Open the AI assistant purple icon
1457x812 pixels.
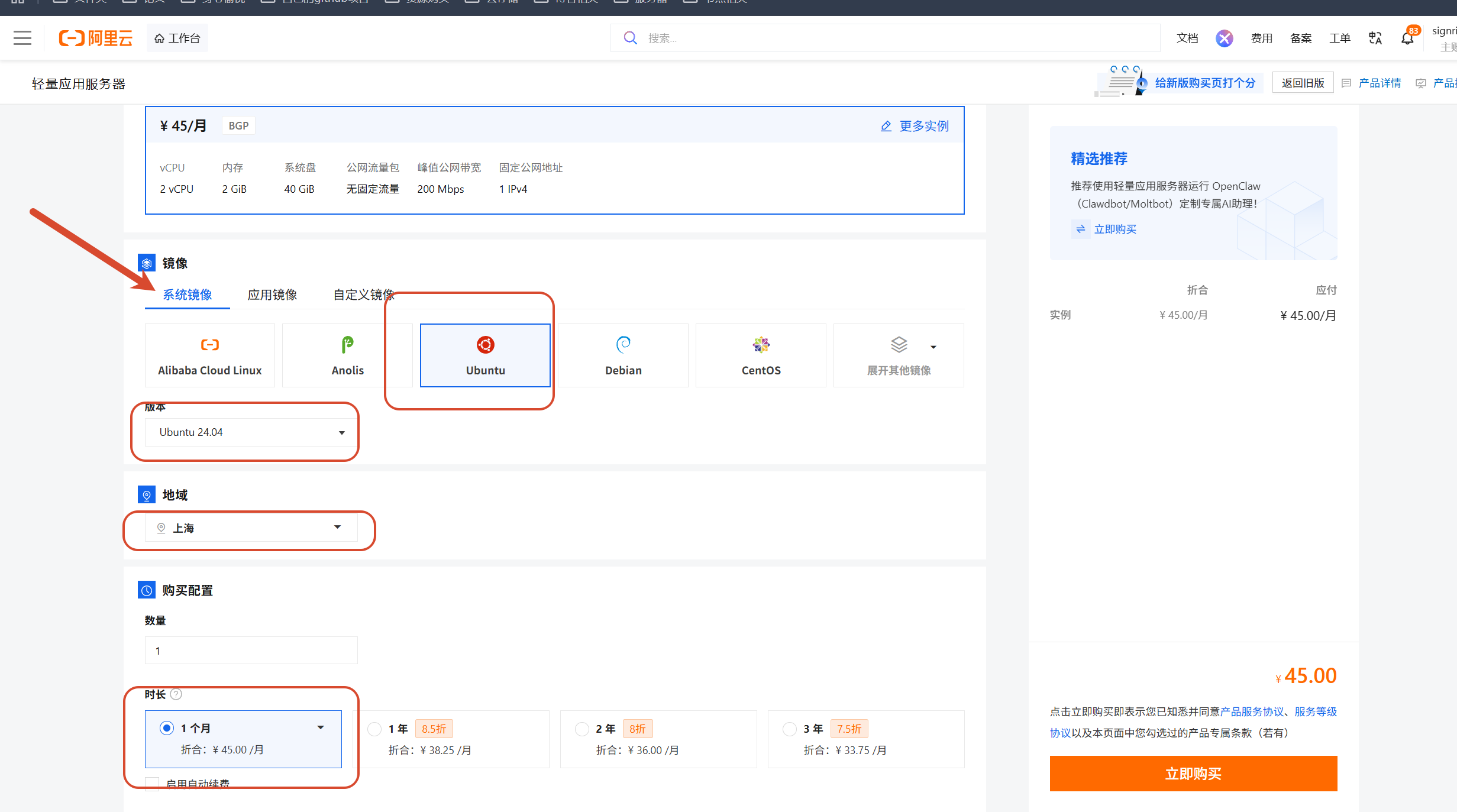click(1224, 38)
